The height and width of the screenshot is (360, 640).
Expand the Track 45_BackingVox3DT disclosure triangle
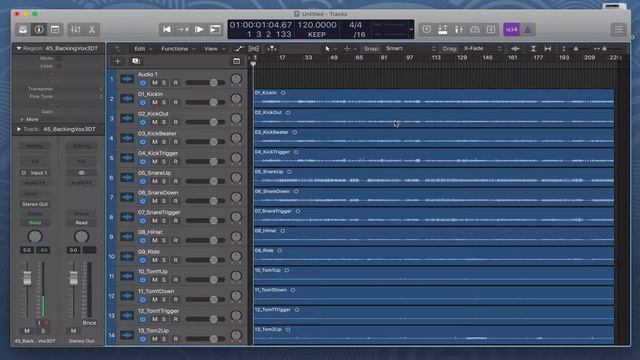(x=19, y=129)
